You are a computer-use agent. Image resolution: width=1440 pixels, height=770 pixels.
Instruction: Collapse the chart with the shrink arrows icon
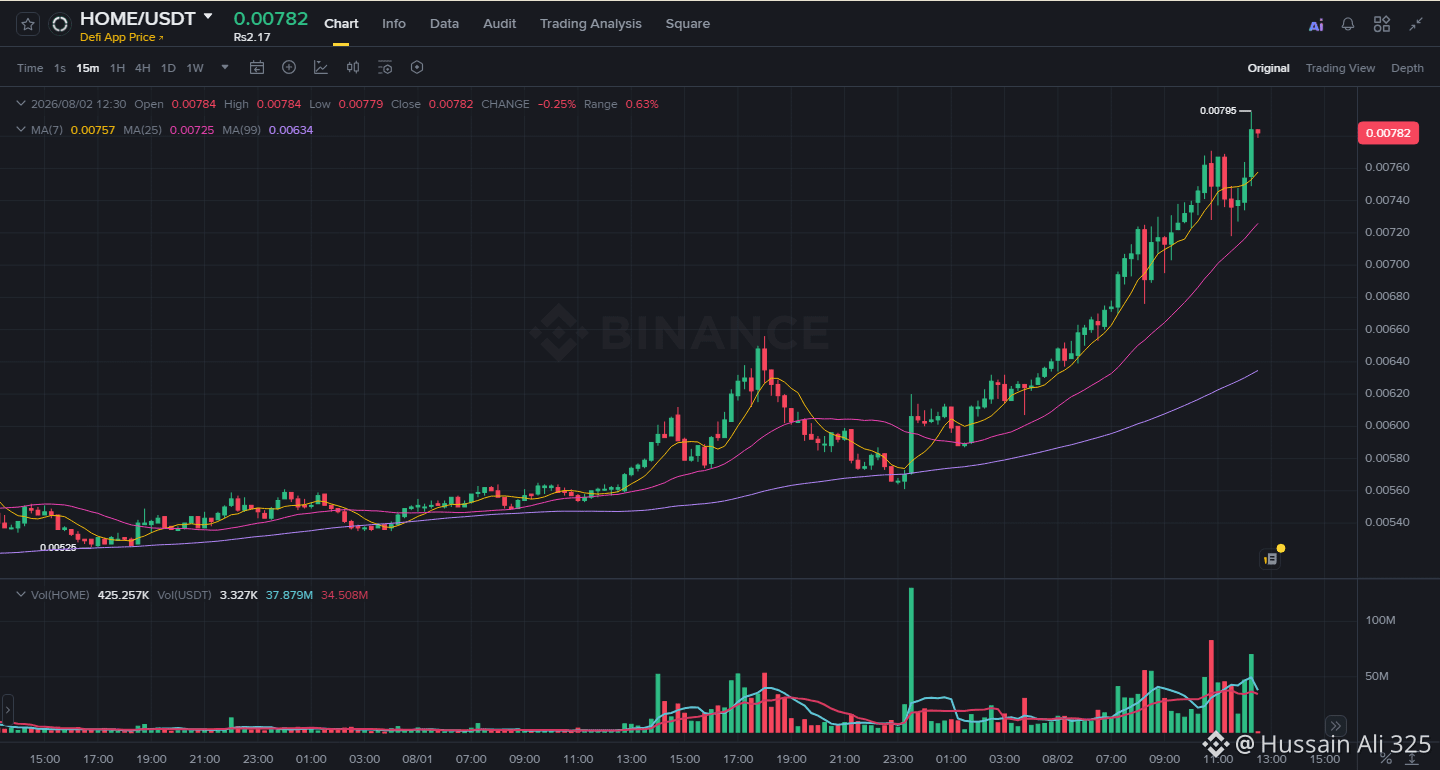[x=1416, y=25]
